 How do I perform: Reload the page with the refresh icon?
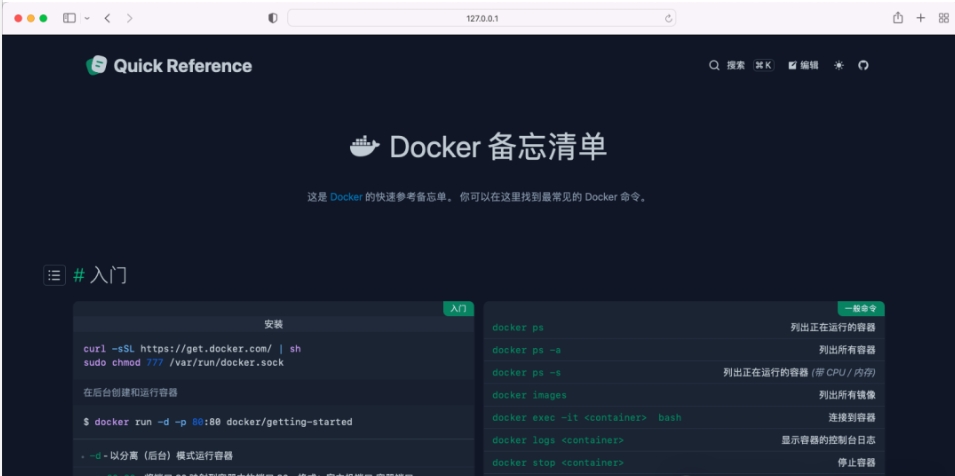coord(668,18)
